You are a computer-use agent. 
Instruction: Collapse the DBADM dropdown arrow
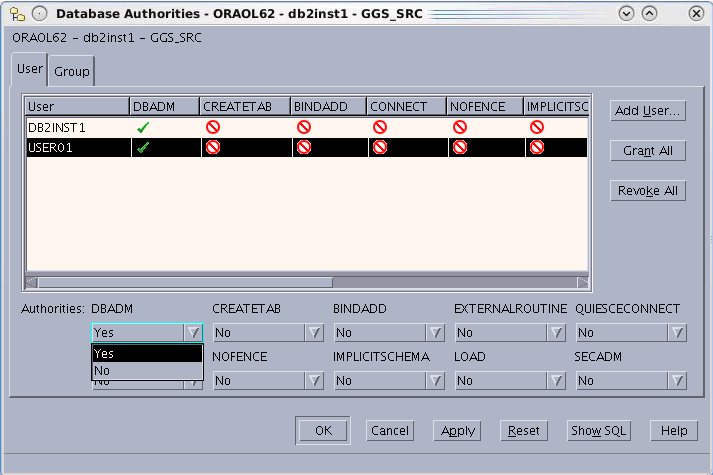pos(193,333)
